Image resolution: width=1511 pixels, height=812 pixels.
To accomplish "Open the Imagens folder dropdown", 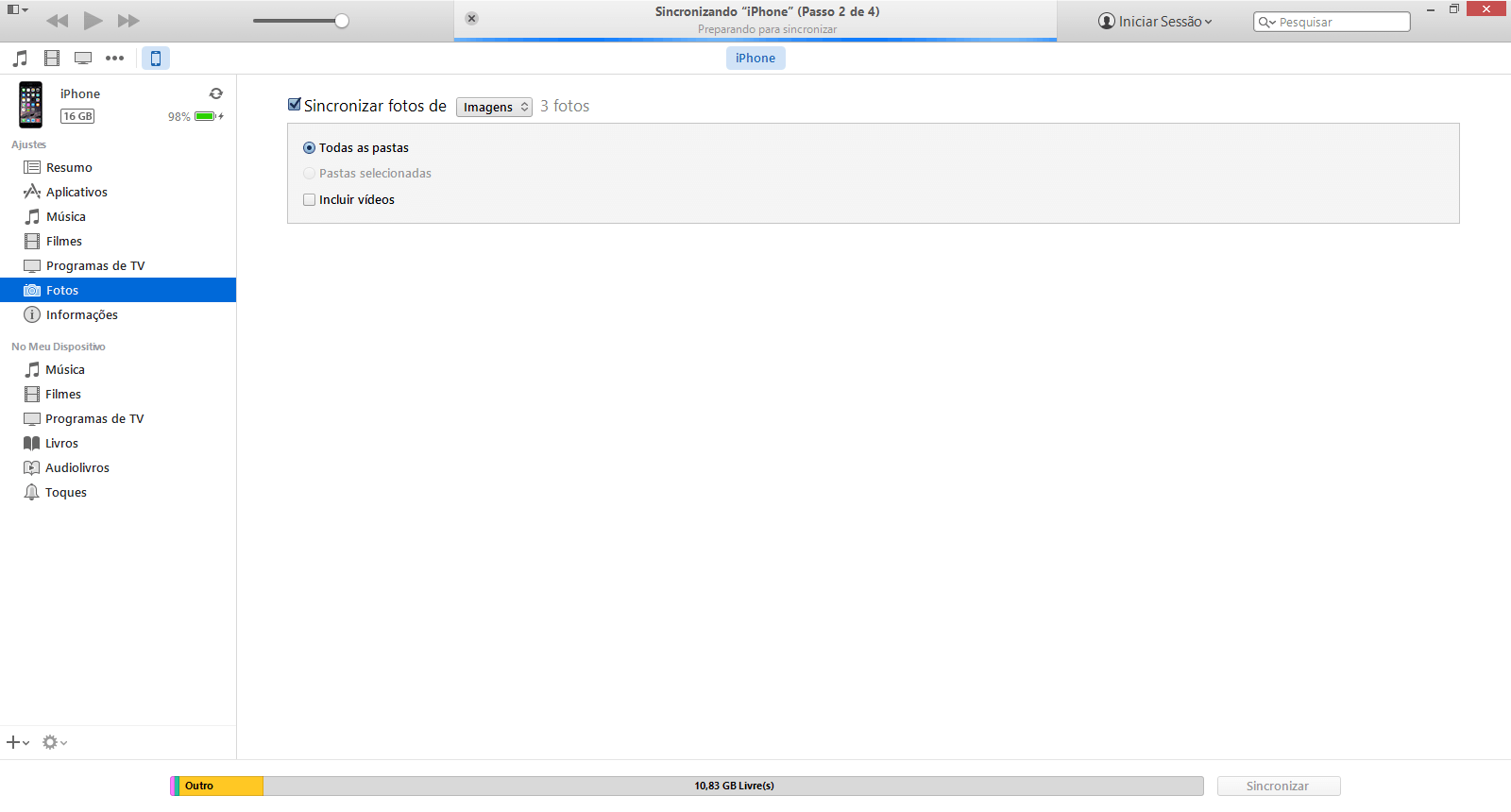I will click(494, 107).
